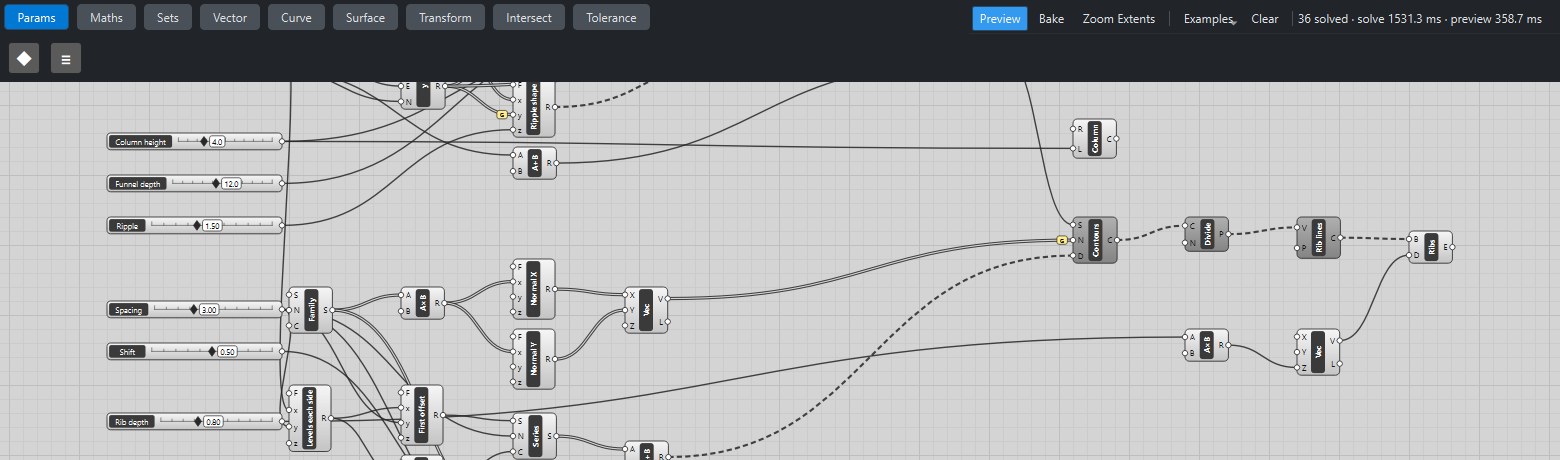
Task: Click the list icon button beside the diamond
Action: point(66,58)
